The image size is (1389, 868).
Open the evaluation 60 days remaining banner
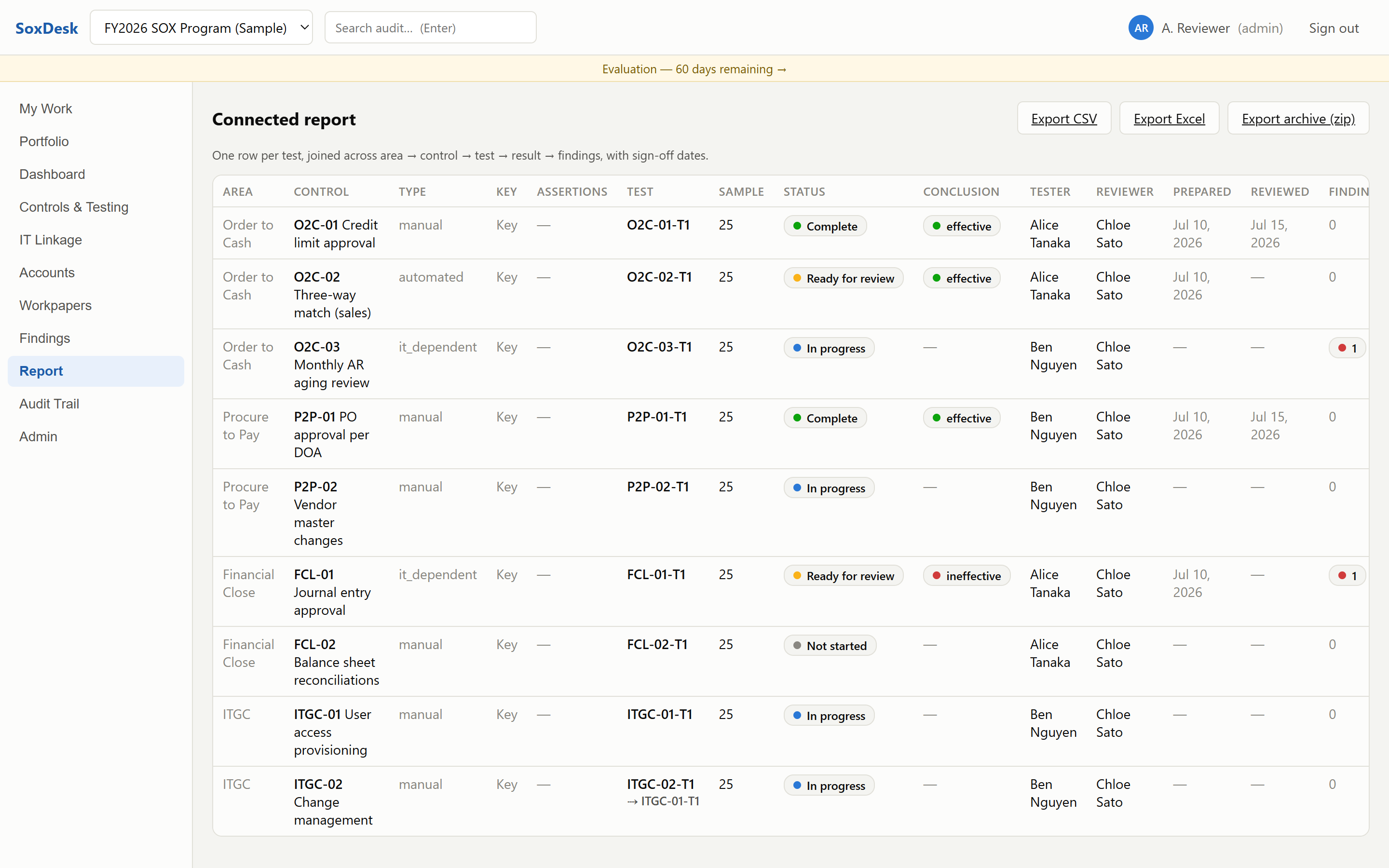click(x=694, y=69)
